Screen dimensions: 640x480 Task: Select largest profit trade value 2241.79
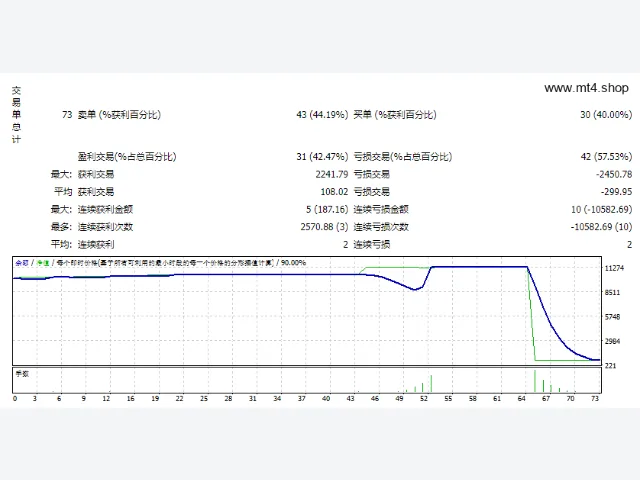point(331,174)
